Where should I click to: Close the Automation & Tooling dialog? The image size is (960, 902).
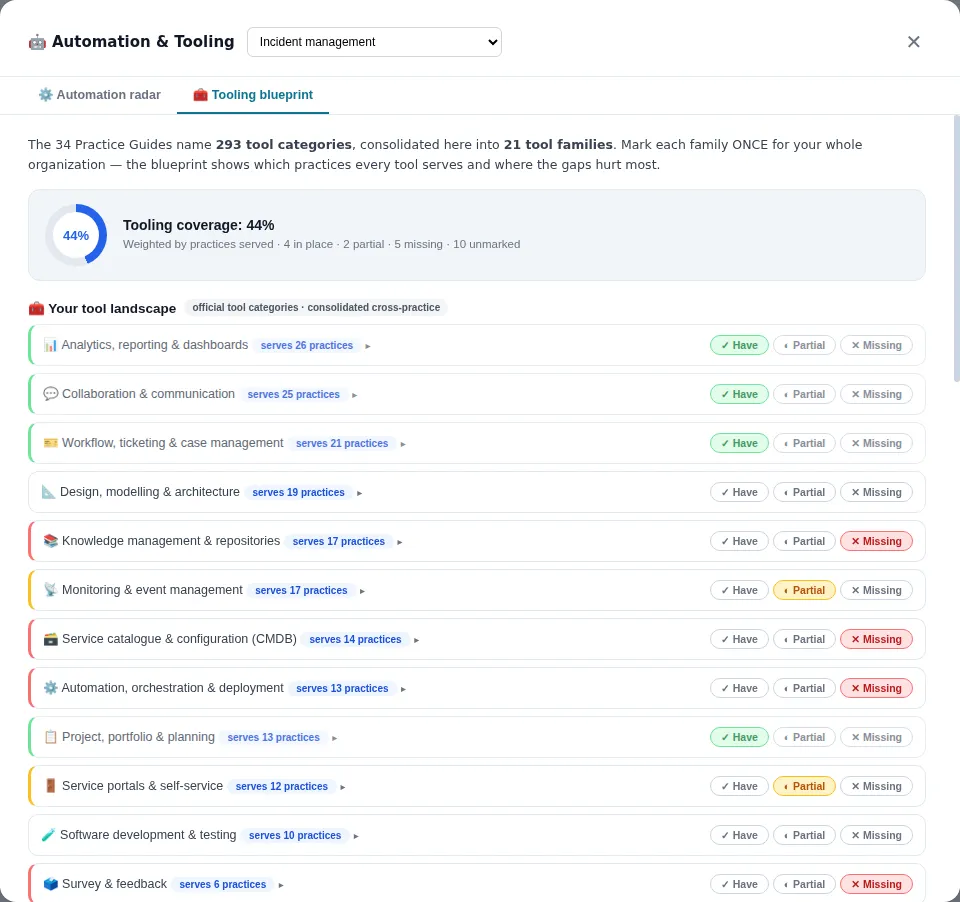pyautogui.click(x=913, y=42)
